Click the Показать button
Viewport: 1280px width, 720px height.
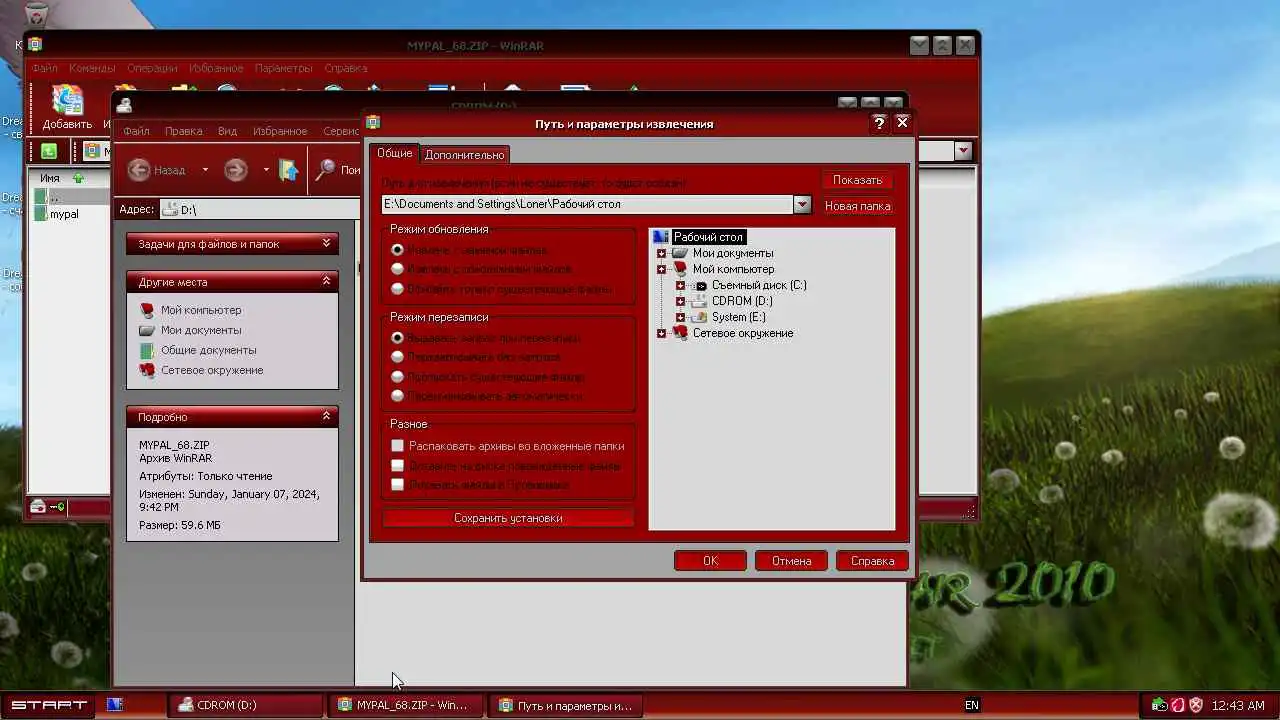coord(858,180)
